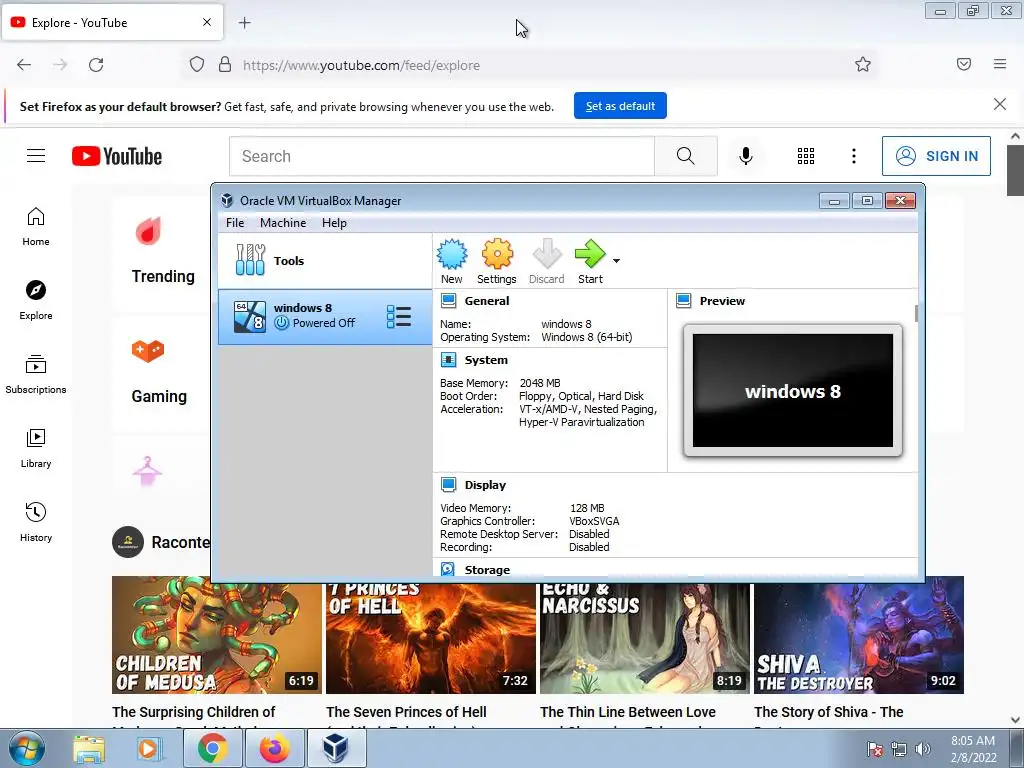The width and height of the screenshot is (1024, 768).
Task: Open Firefox Pocket save icon
Action: point(964,64)
